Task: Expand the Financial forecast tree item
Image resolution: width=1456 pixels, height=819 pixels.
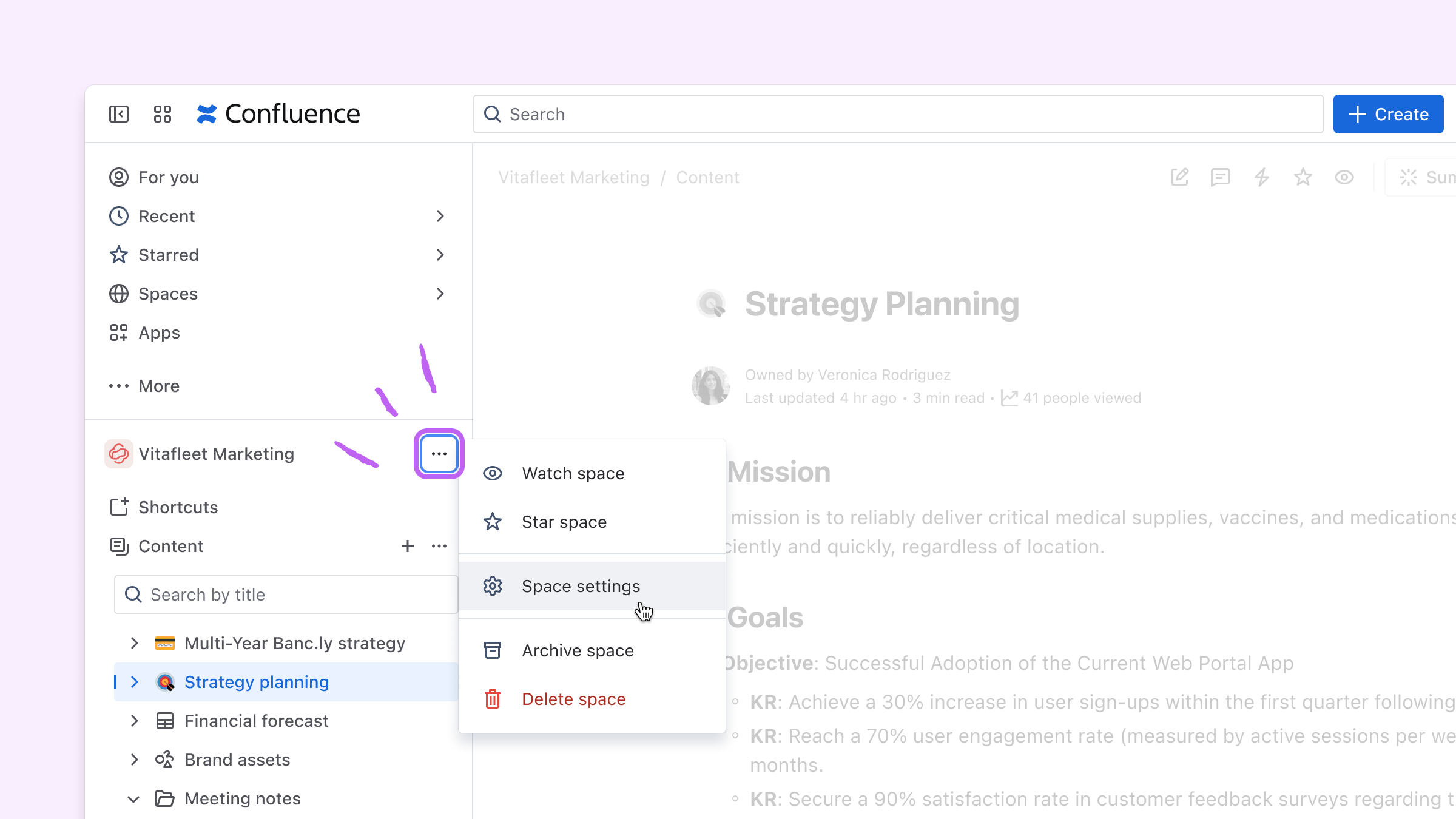Action: 135,721
